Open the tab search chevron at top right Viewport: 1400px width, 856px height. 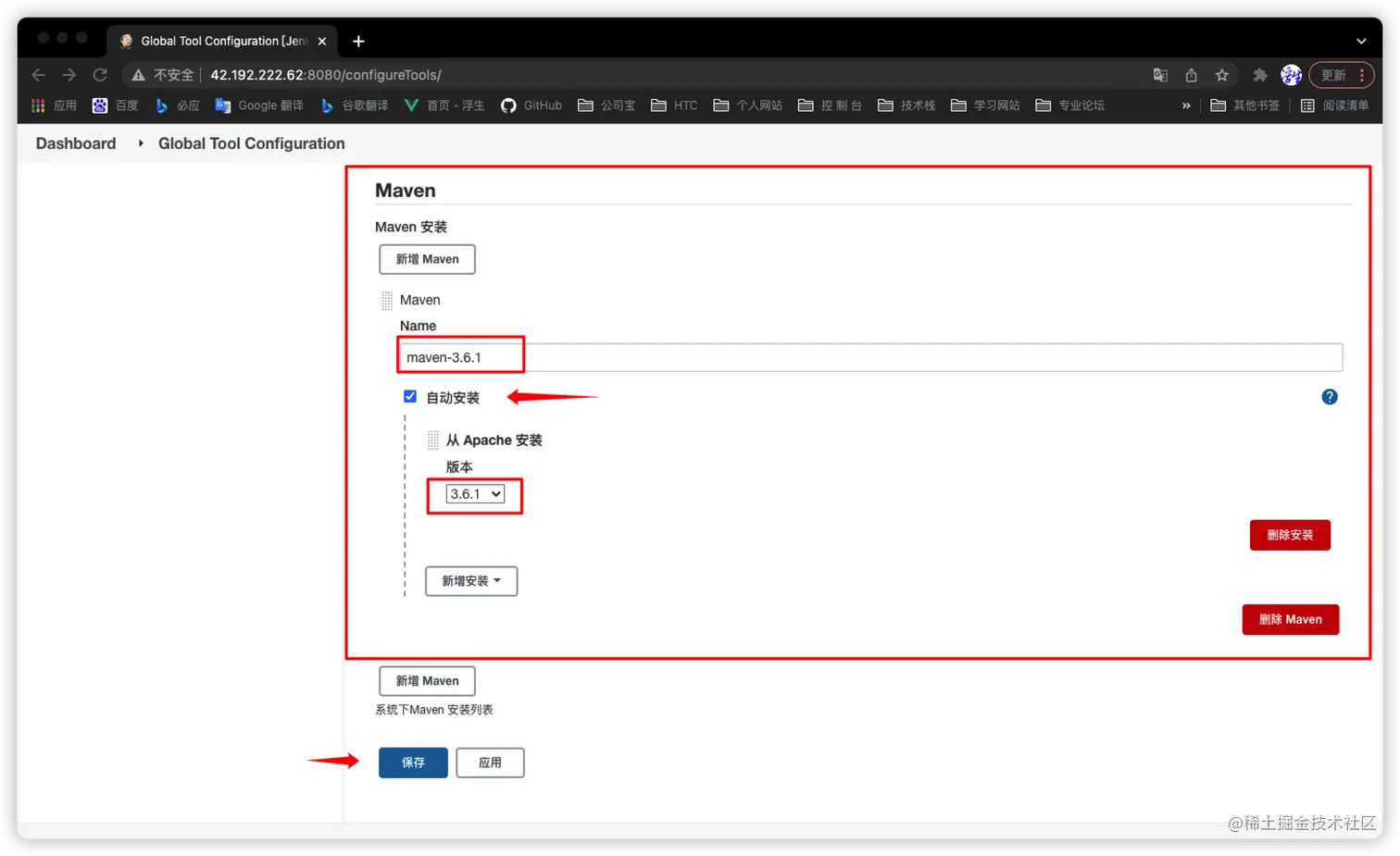tap(1361, 41)
